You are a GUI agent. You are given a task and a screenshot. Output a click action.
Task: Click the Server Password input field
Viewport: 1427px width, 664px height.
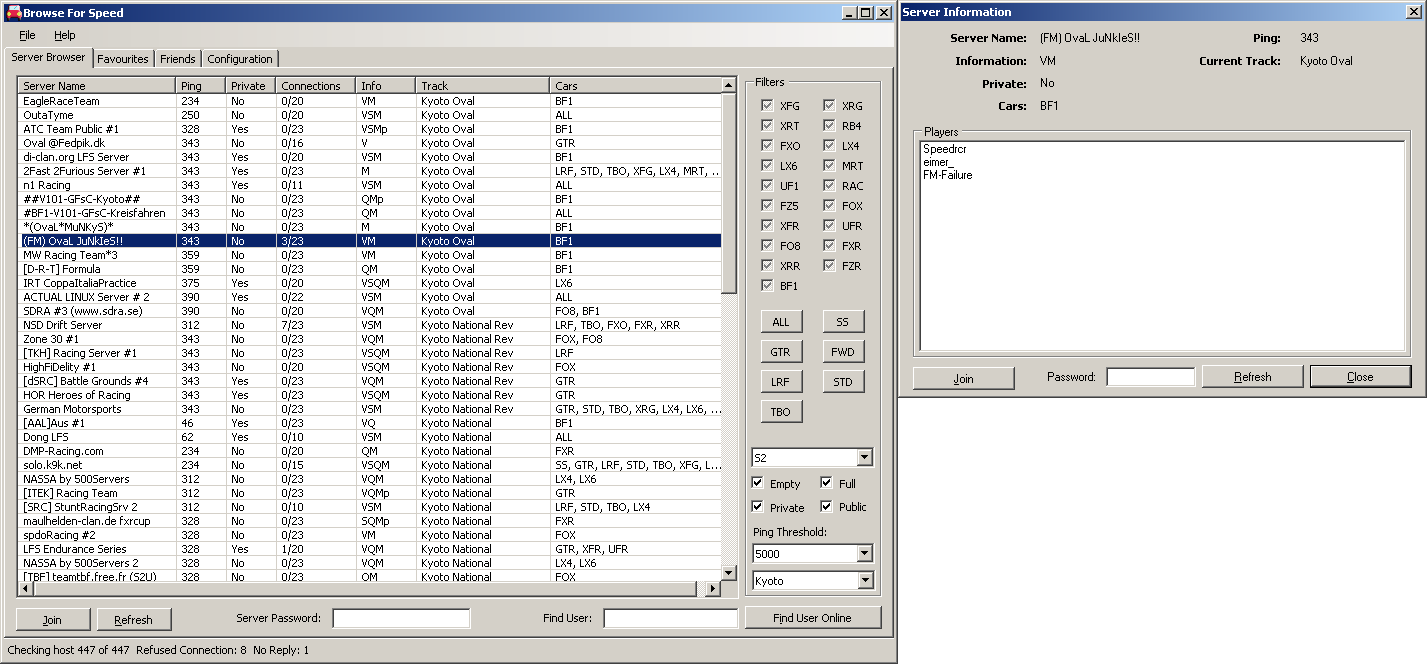[x=401, y=618]
